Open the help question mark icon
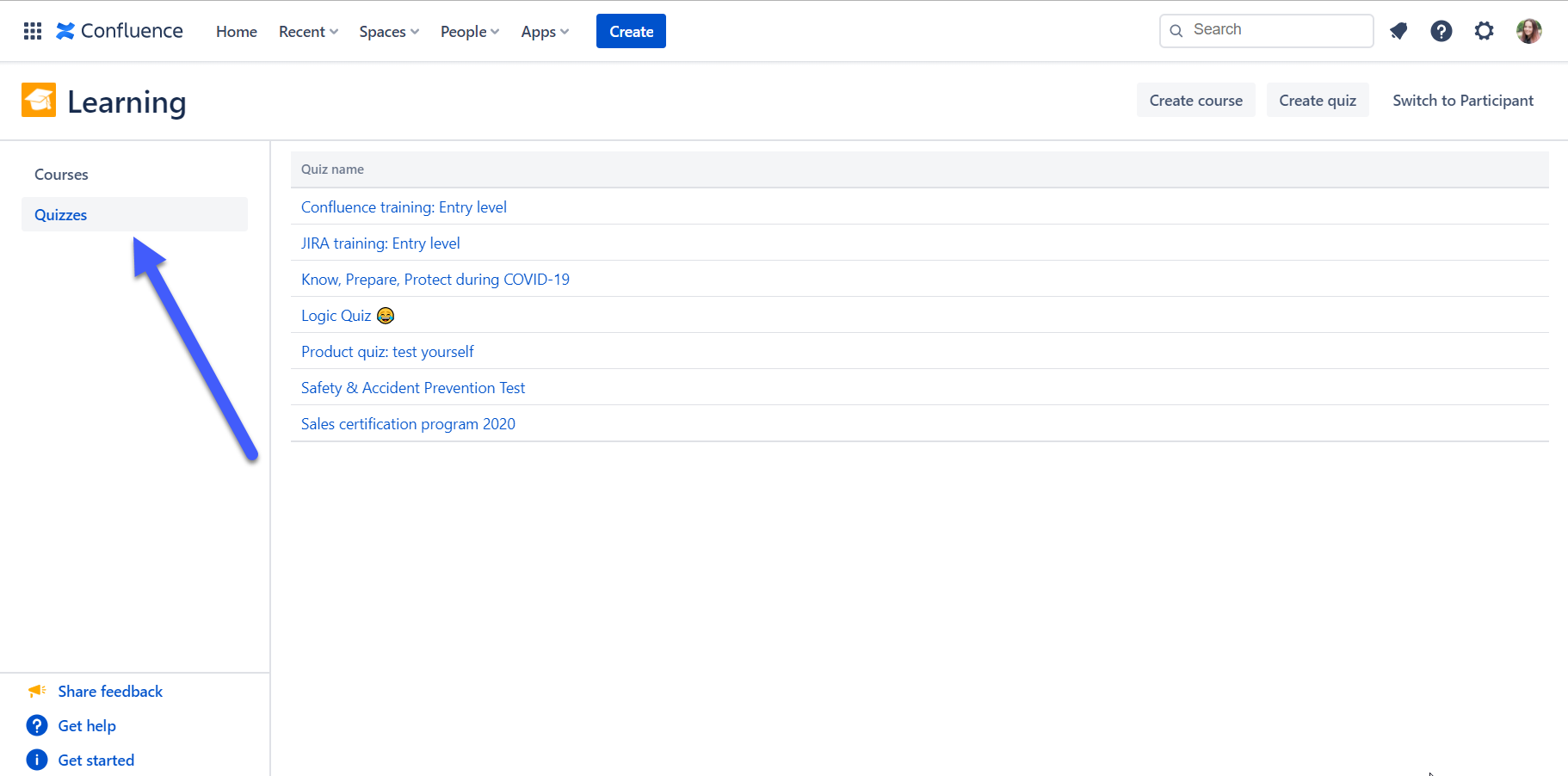The image size is (1568, 776). [1441, 31]
